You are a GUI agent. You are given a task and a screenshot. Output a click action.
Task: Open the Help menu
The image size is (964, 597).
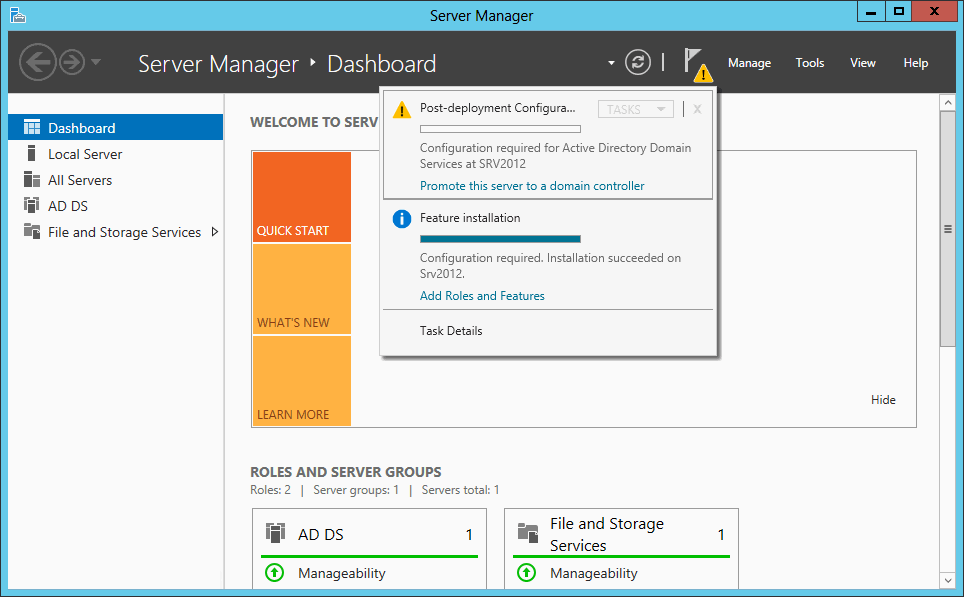(915, 63)
